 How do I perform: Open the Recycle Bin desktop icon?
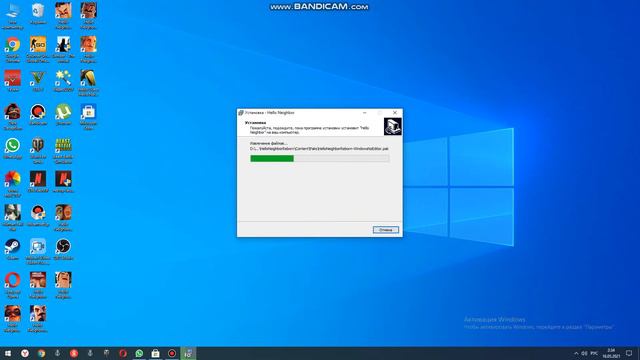point(38,13)
